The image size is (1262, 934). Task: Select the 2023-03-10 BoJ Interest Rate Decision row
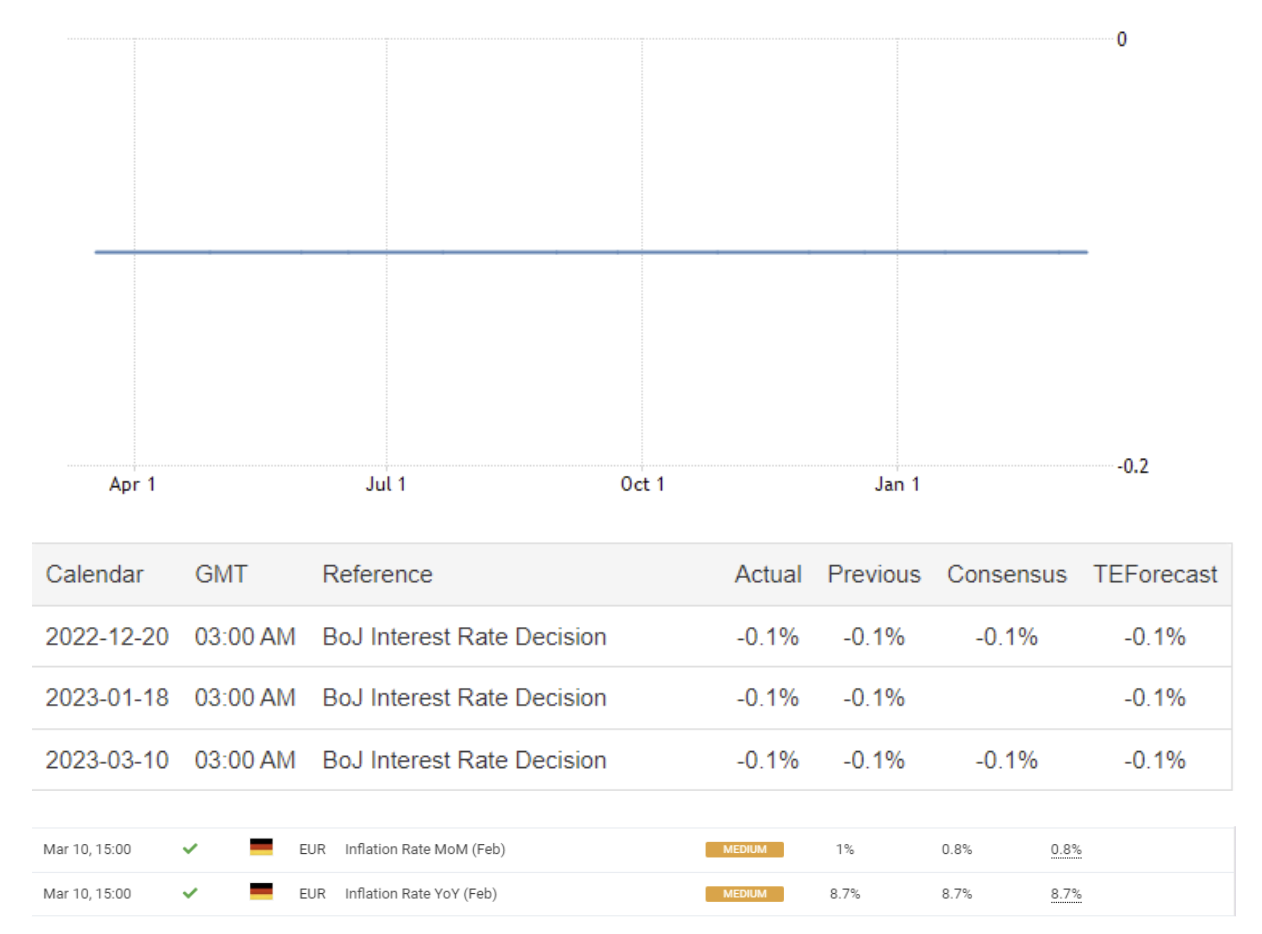463,760
